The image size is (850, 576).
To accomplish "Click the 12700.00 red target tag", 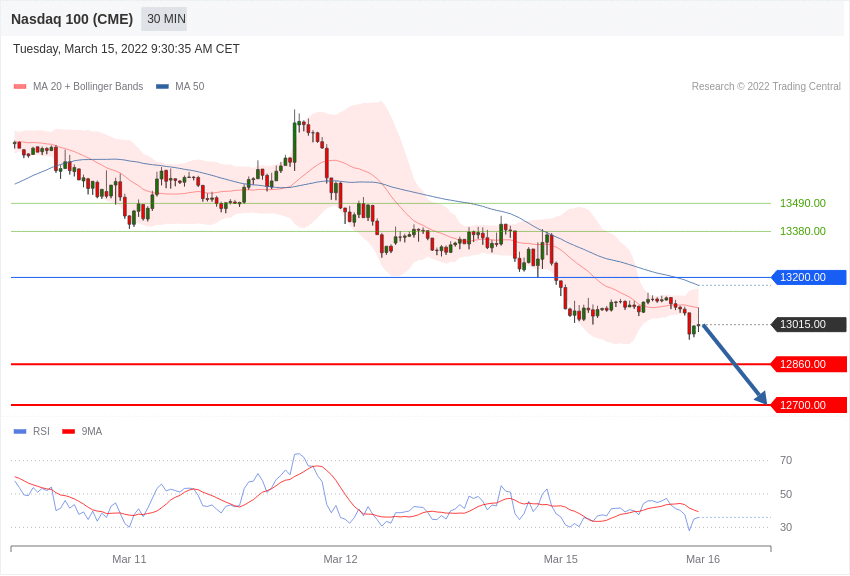I will point(808,405).
